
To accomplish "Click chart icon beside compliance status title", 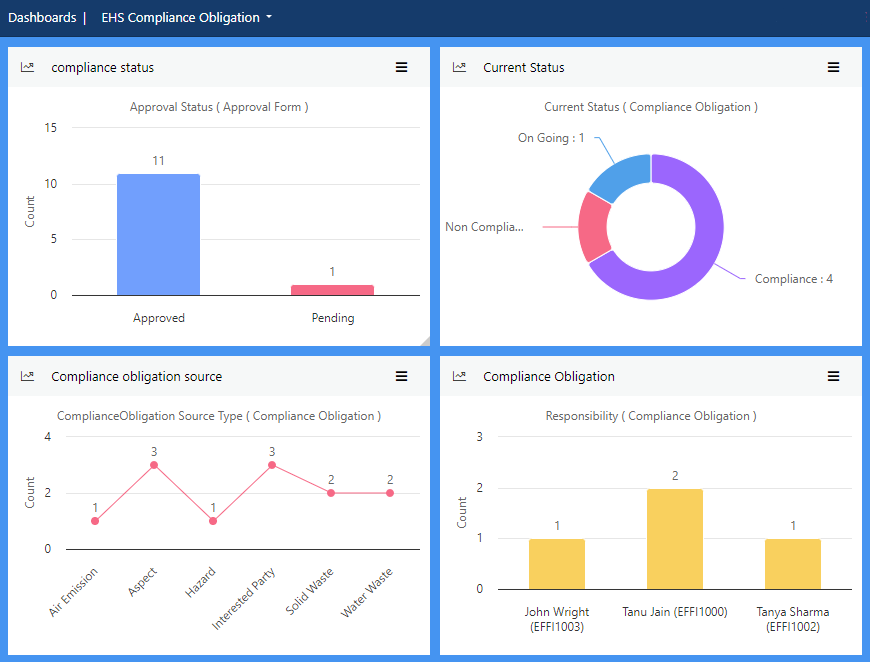I will coord(27,68).
